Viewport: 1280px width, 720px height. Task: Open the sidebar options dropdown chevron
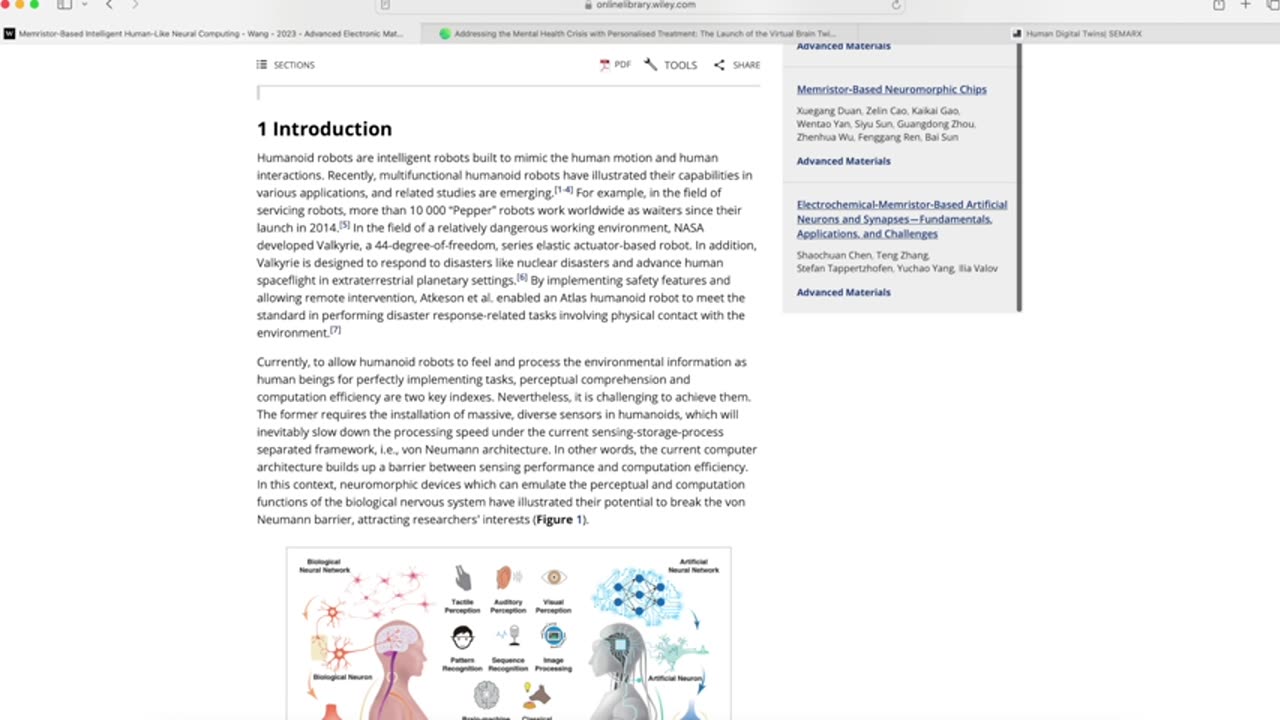tap(84, 5)
